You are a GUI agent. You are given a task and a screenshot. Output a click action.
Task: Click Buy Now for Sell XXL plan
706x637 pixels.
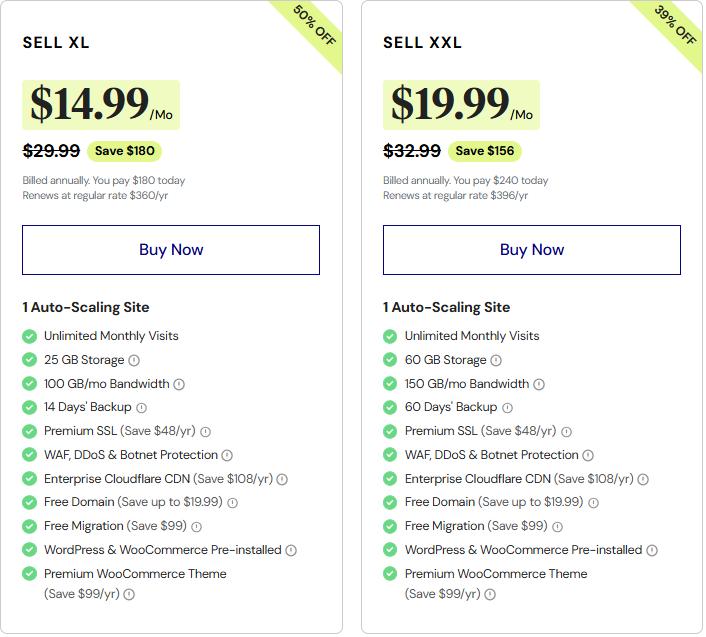point(531,250)
